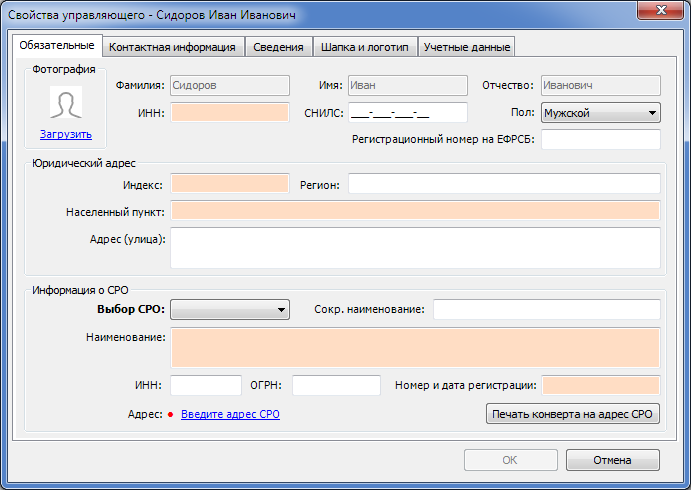Open the Пол (gender) dropdown

pos(600,113)
